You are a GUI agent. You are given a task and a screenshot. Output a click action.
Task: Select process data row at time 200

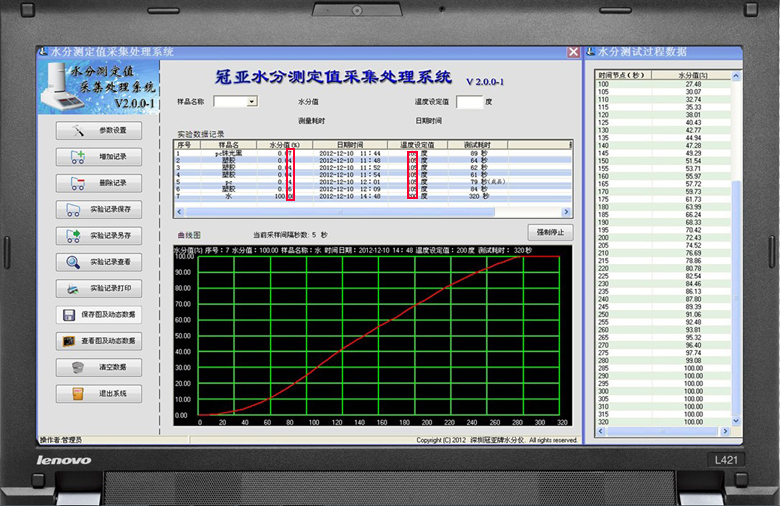(x=664, y=237)
